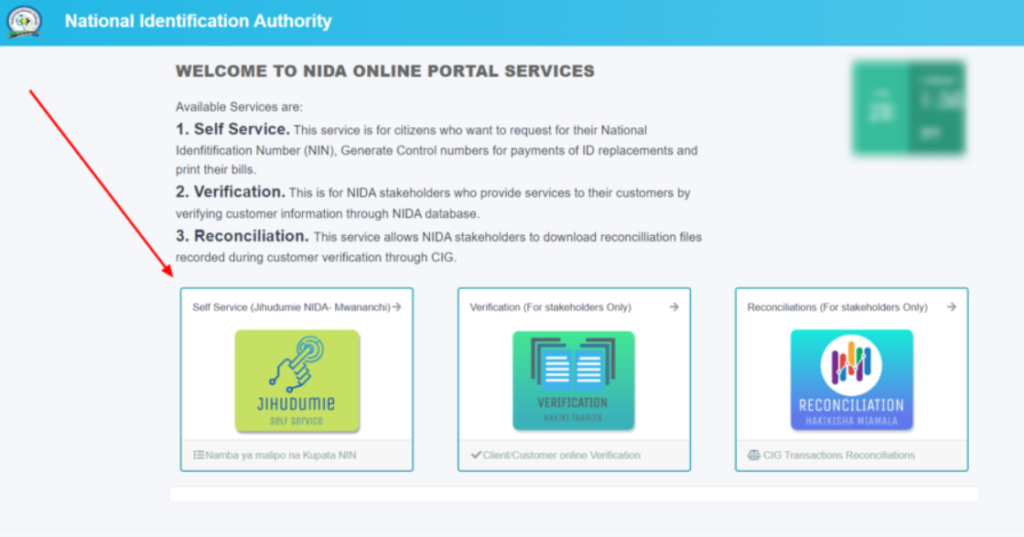Click the arrow icon on the Verification card
1024x537 pixels.
(x=674, y=307)
